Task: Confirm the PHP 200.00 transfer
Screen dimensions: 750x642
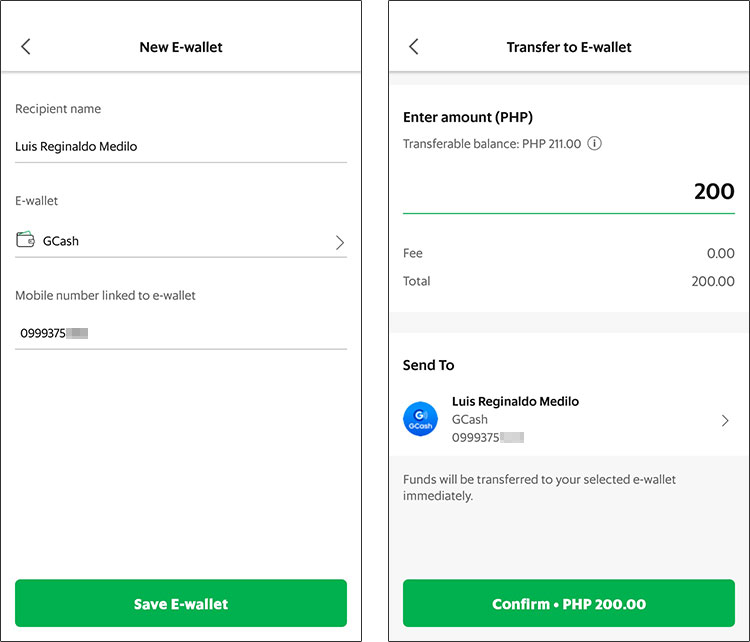Action: point(569,603)
